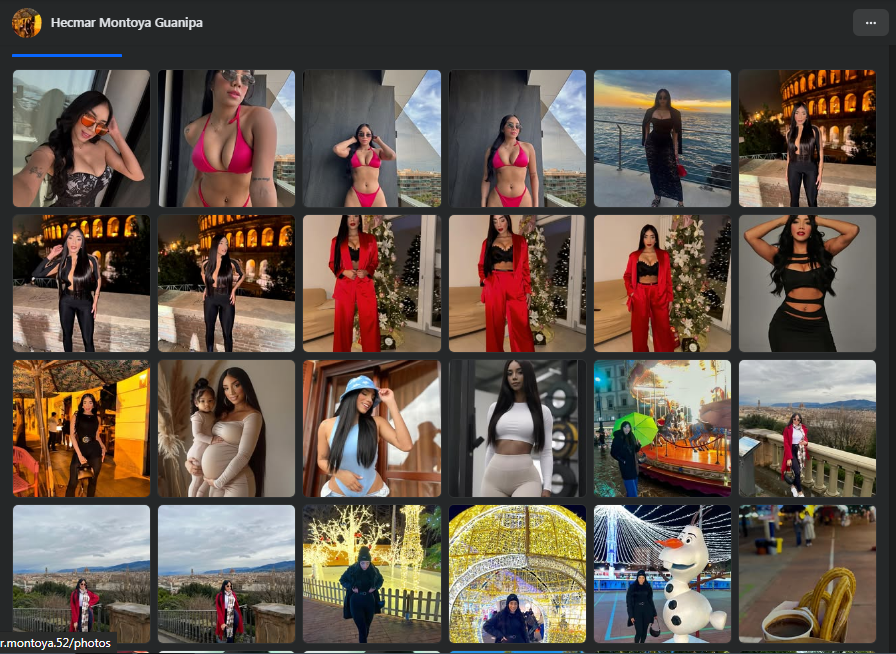Open the Olaf snowman statue photo
Screen dimensions: 896x654
click(x=662, y=573)
